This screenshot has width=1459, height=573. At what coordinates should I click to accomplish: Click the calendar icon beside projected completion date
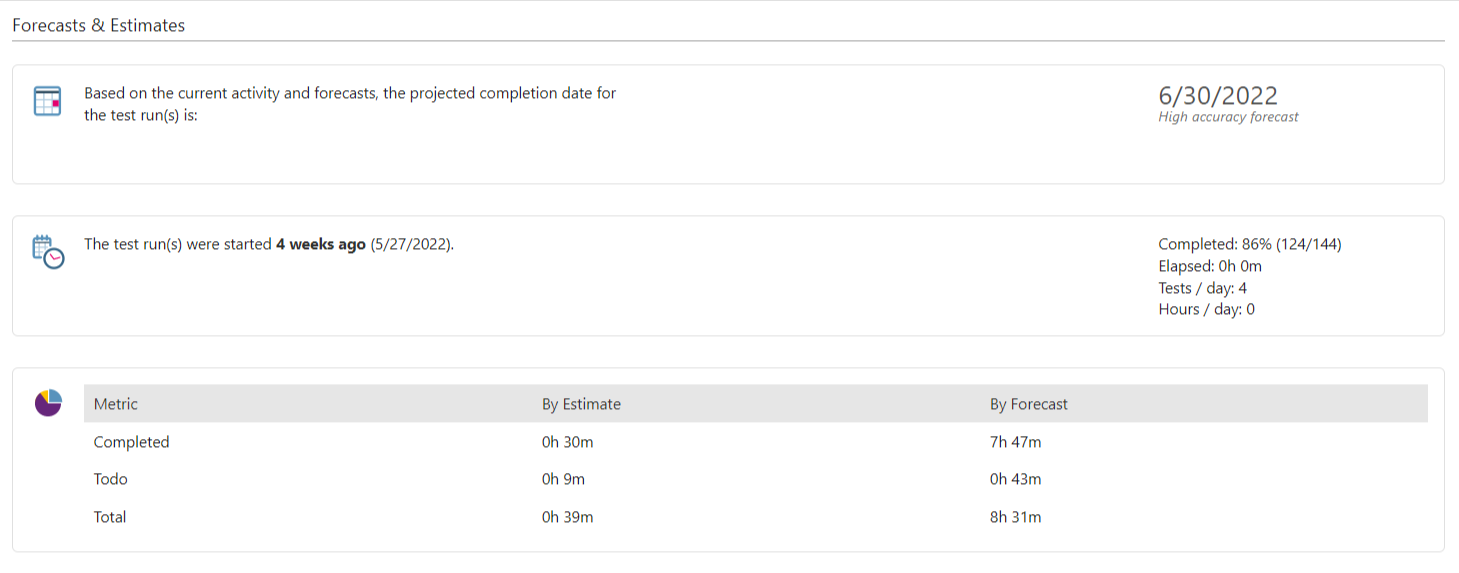[x=48, y=101]
